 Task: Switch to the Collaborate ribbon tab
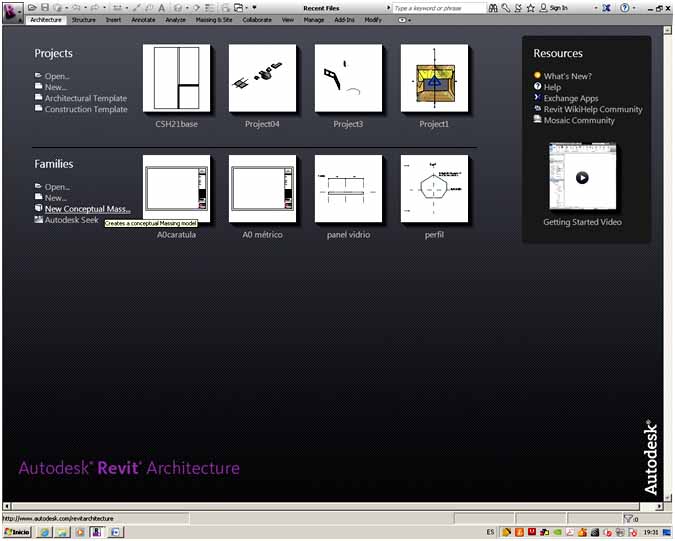[257, 20]
